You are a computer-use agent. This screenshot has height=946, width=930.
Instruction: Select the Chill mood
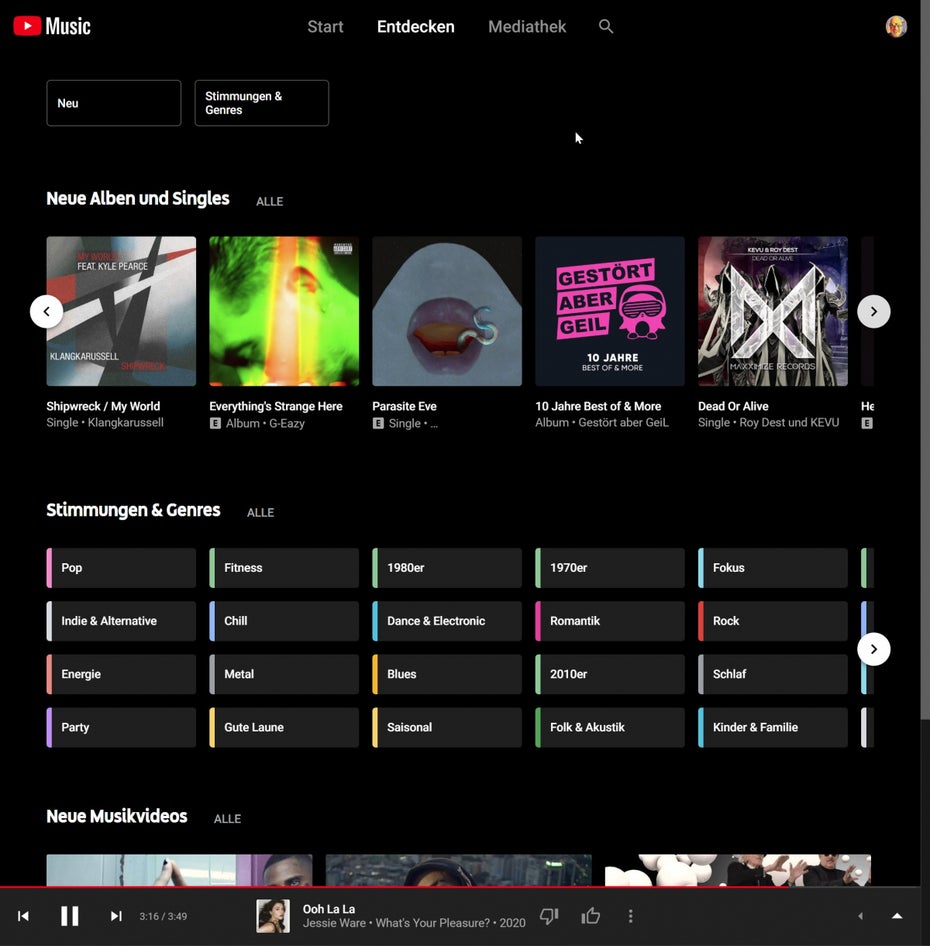284,621
